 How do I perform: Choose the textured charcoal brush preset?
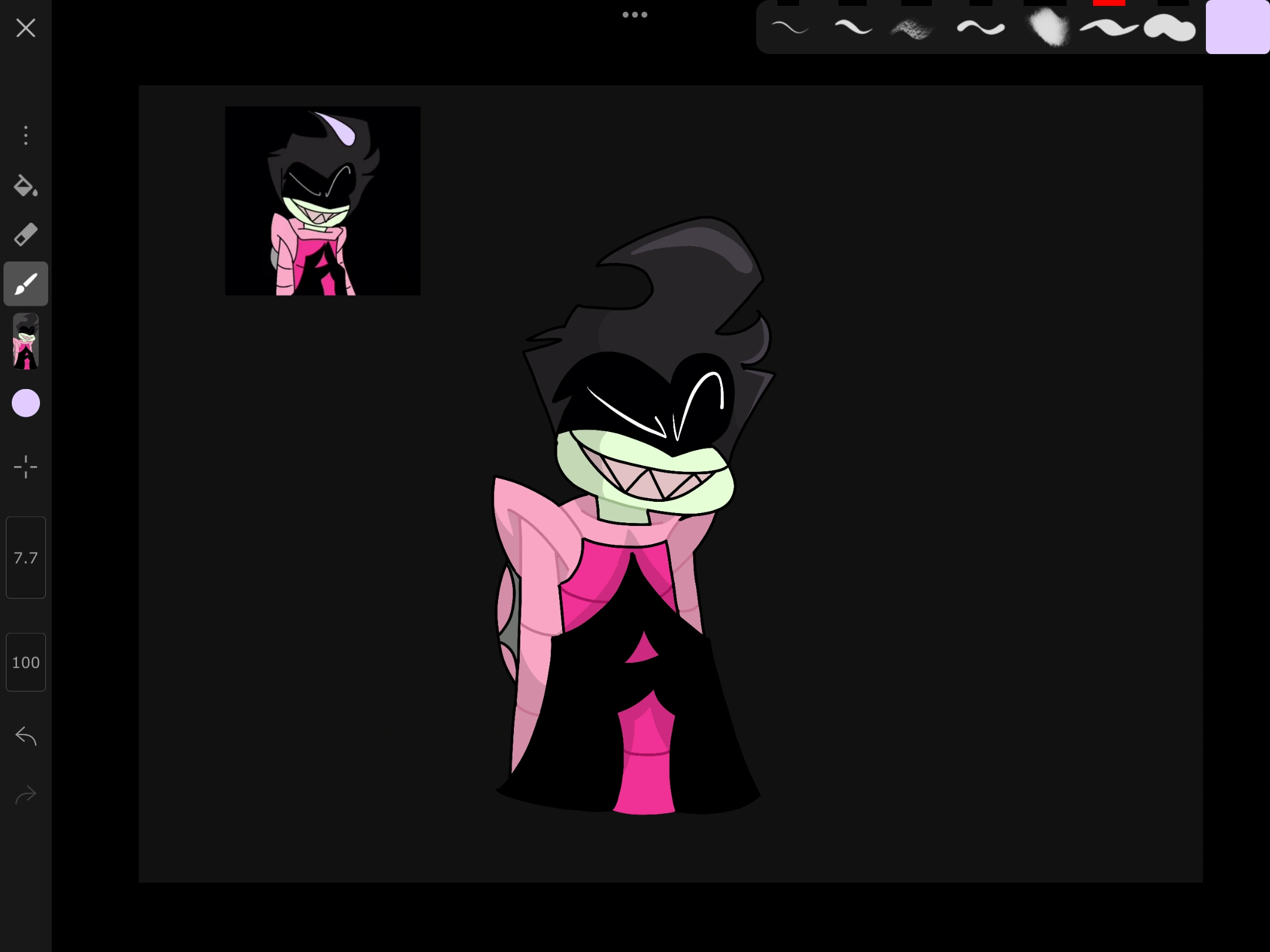click(912, 28)
